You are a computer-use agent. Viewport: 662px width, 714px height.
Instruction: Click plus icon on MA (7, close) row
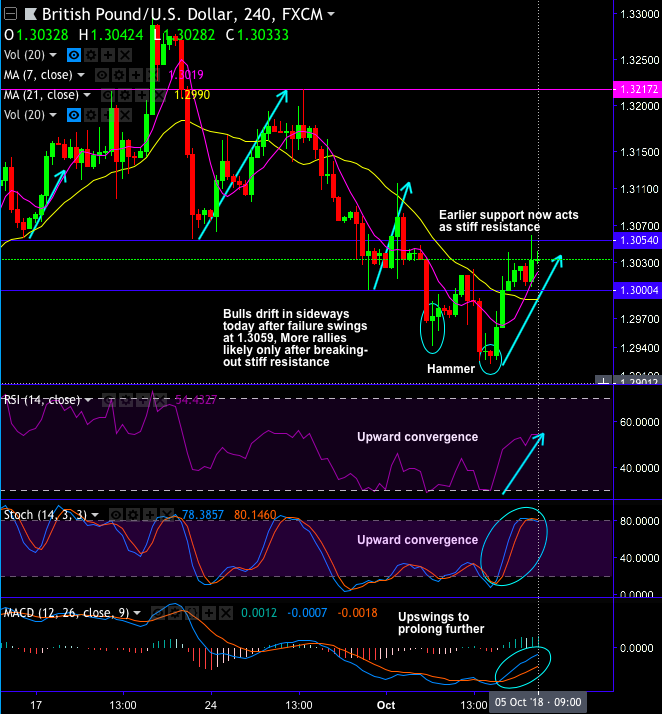136,75
